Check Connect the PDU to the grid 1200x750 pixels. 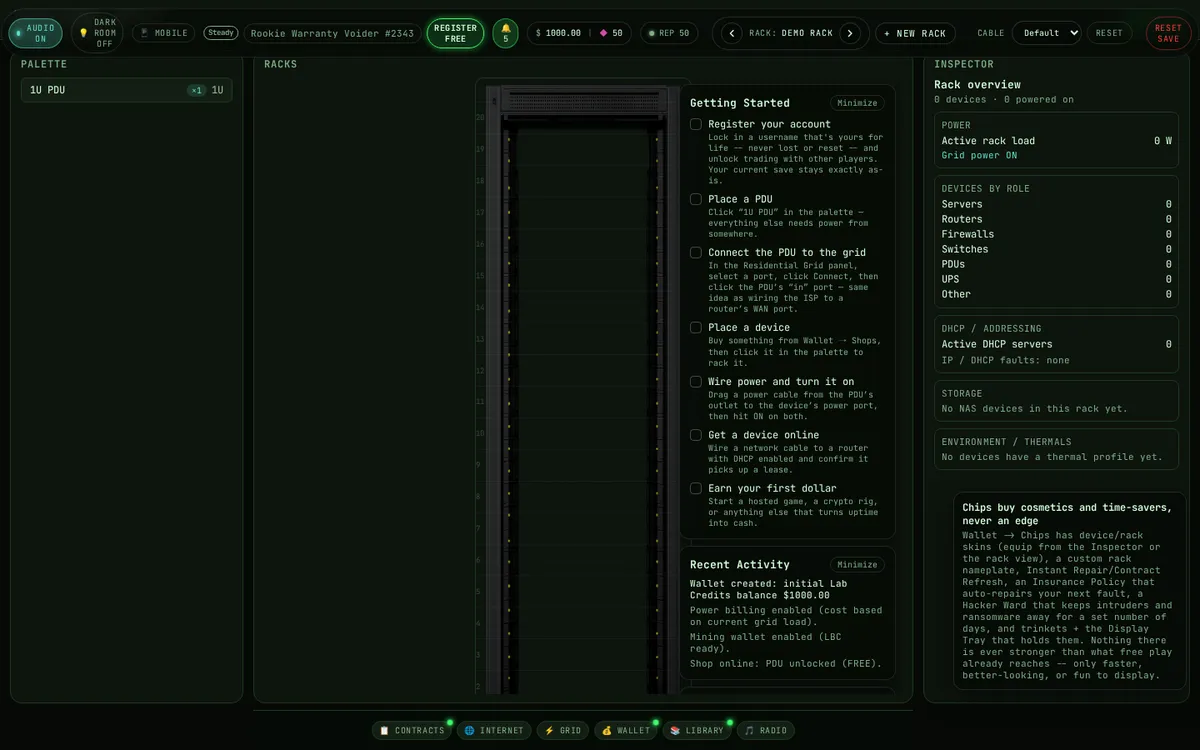(696, 252)
